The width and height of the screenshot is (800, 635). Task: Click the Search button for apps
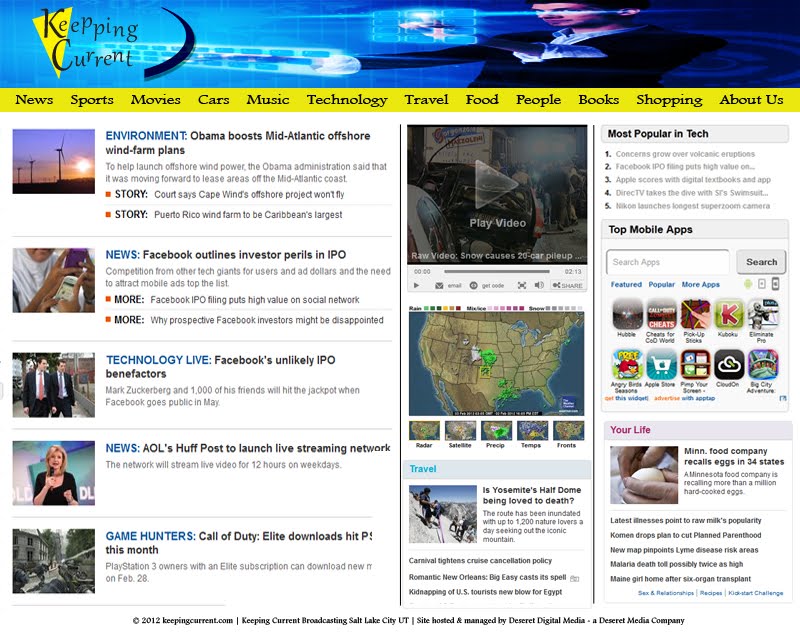(x=761, y=262)
